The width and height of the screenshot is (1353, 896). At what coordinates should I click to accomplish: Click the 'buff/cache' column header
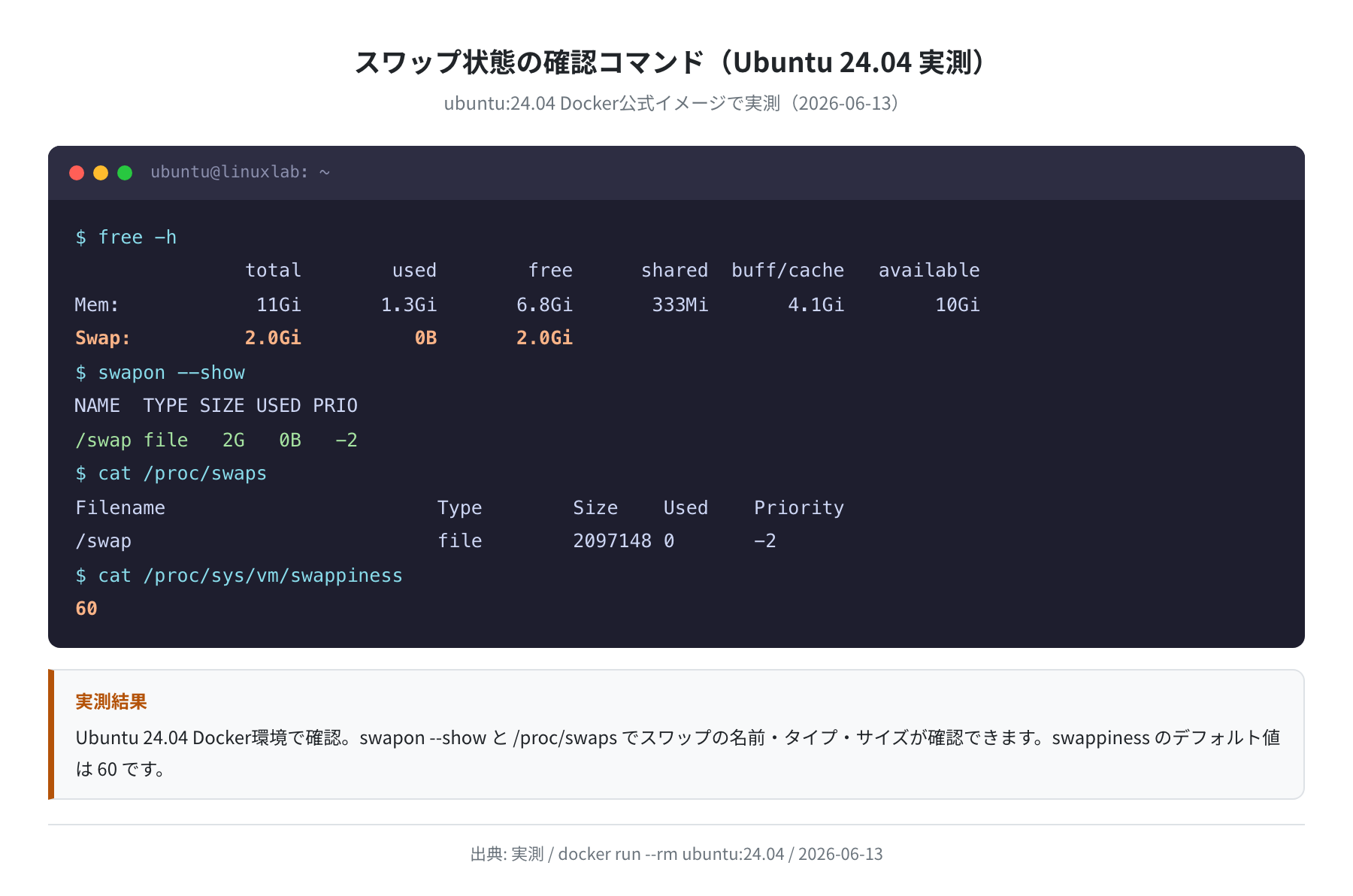click(x=788, y=271)
